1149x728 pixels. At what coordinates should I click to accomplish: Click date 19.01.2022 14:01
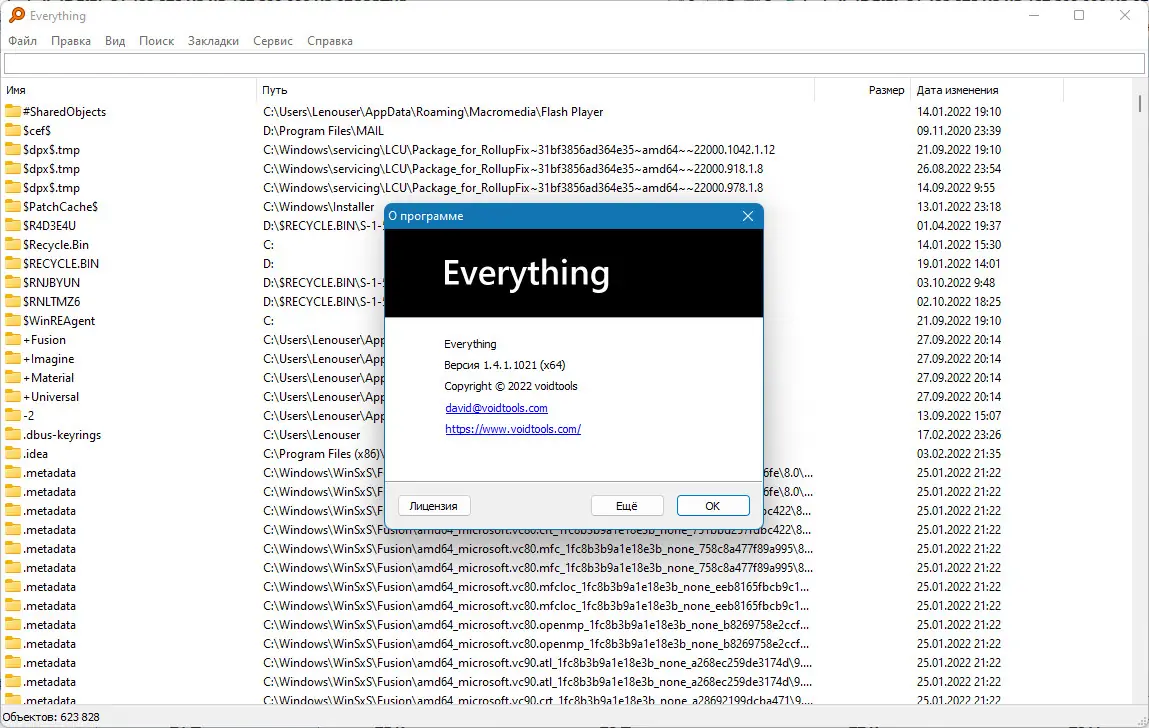[958, 263]
